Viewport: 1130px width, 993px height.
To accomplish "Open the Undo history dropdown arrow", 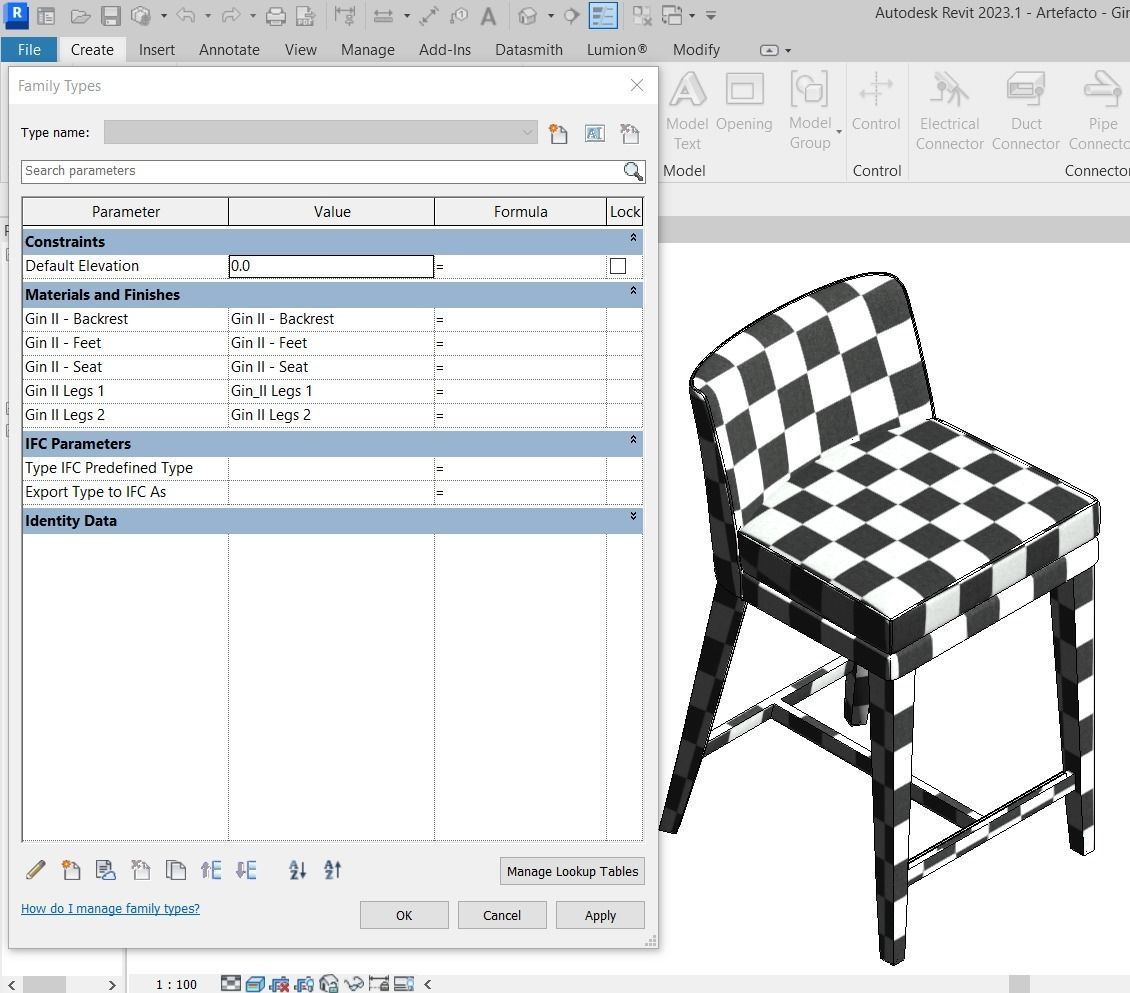I will (x=208, y=16).
